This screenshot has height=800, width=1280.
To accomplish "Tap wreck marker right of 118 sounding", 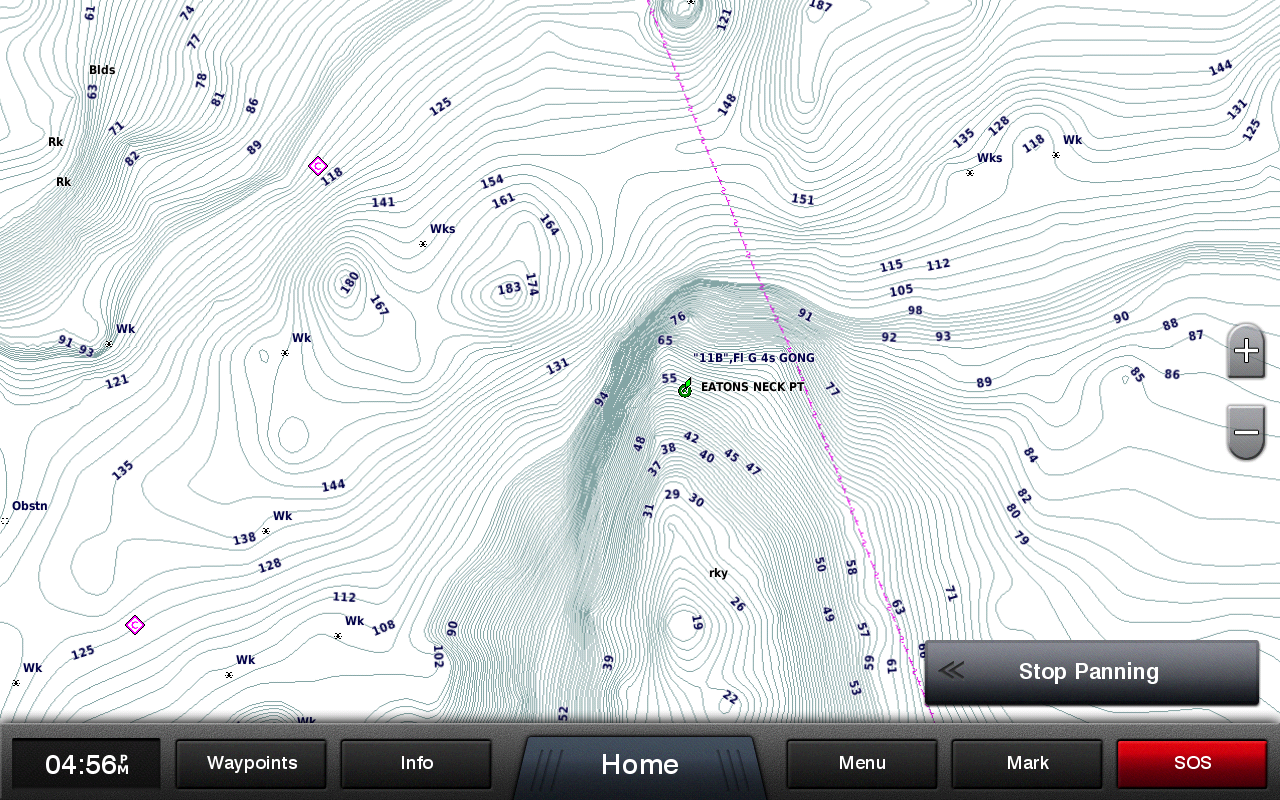I will tap(1055, 155).
